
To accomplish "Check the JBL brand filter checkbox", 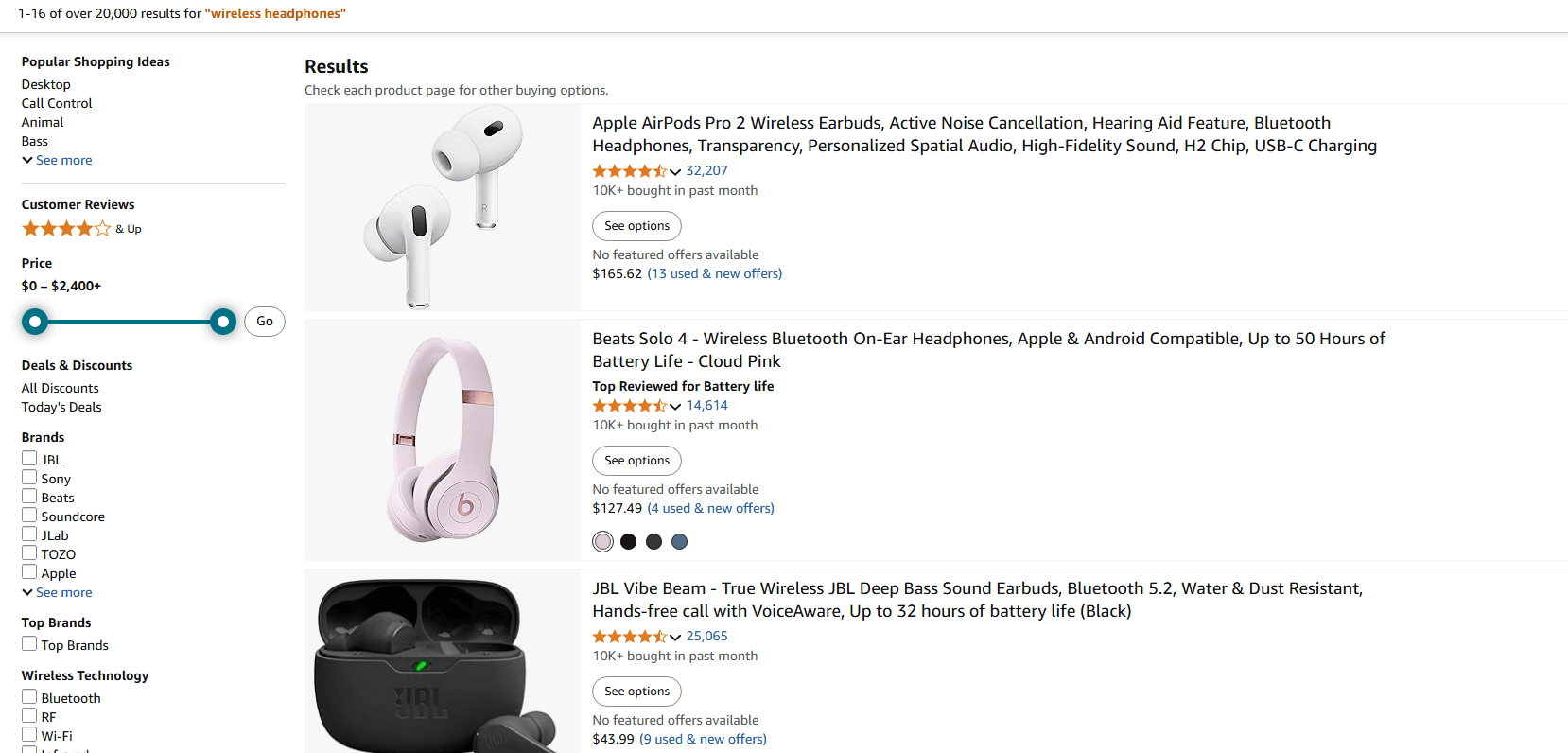I will coord(29,459).
